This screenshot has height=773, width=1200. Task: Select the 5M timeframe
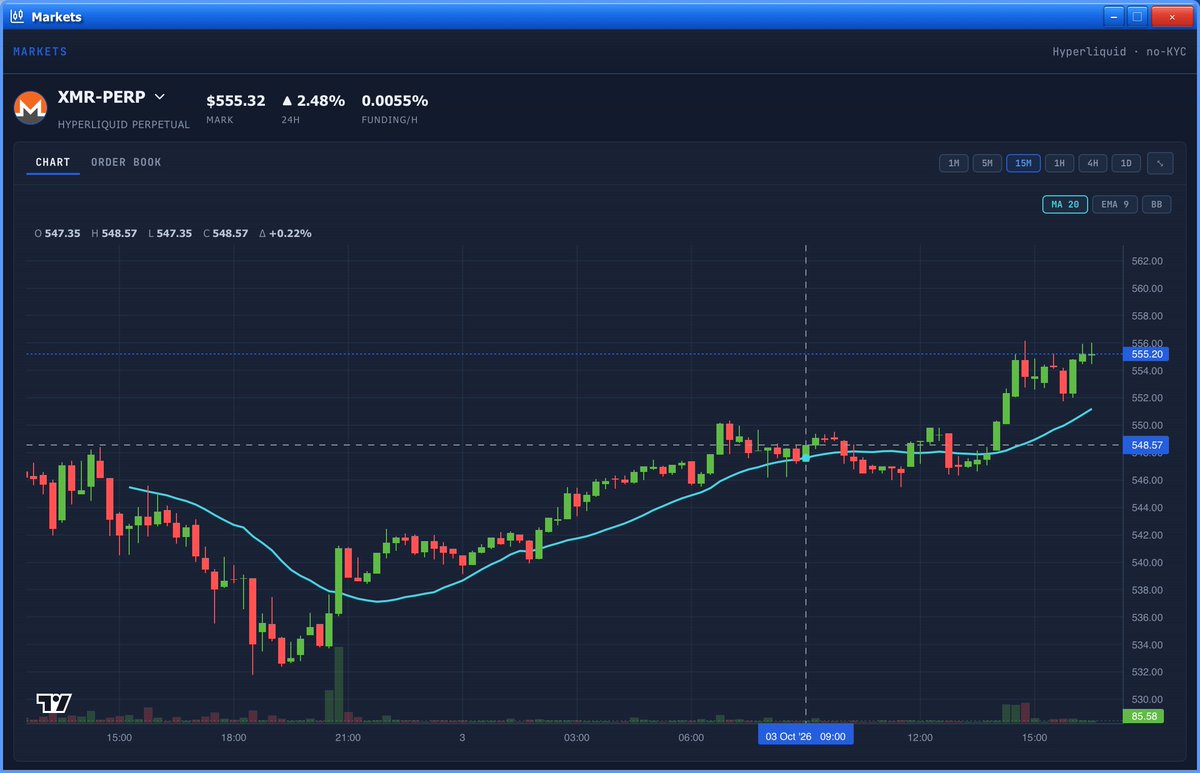tap(987, 163)
